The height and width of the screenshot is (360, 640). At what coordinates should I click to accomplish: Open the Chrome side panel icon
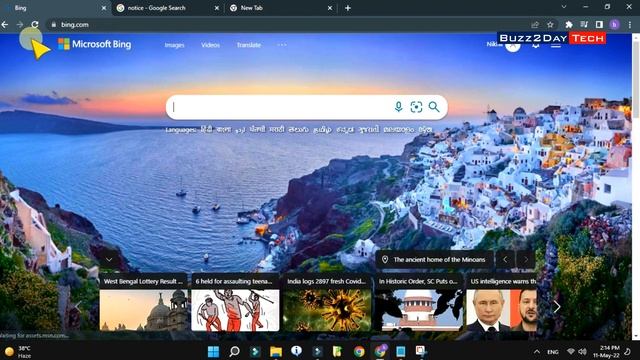[599, 24]
